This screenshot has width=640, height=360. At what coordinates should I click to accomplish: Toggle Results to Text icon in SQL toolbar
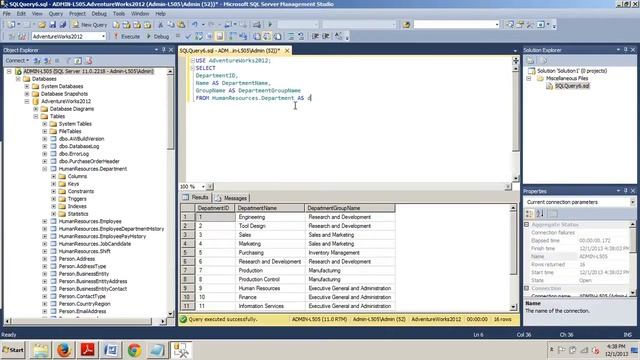pos(257,36)
